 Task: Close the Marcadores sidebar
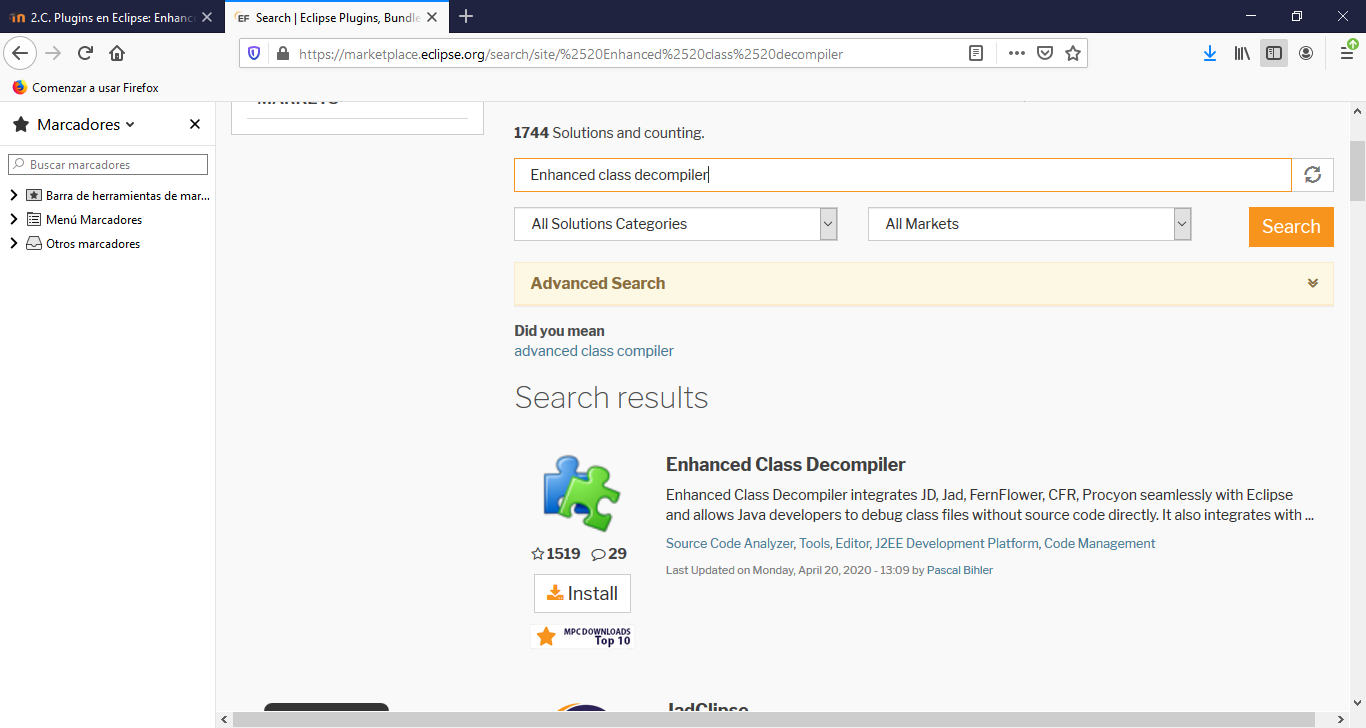tap(195, 124)
